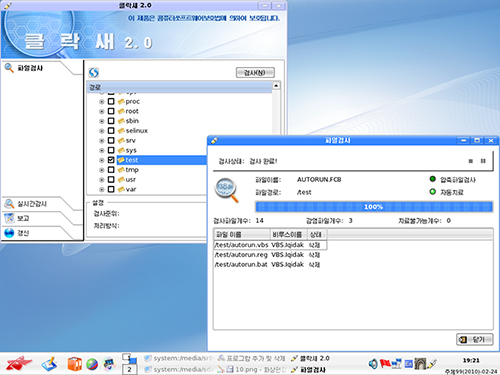Image resolution: width=500 pixels, height=375 pixels.
Task: Click the 검사(N) scan button
Action: 255,72
